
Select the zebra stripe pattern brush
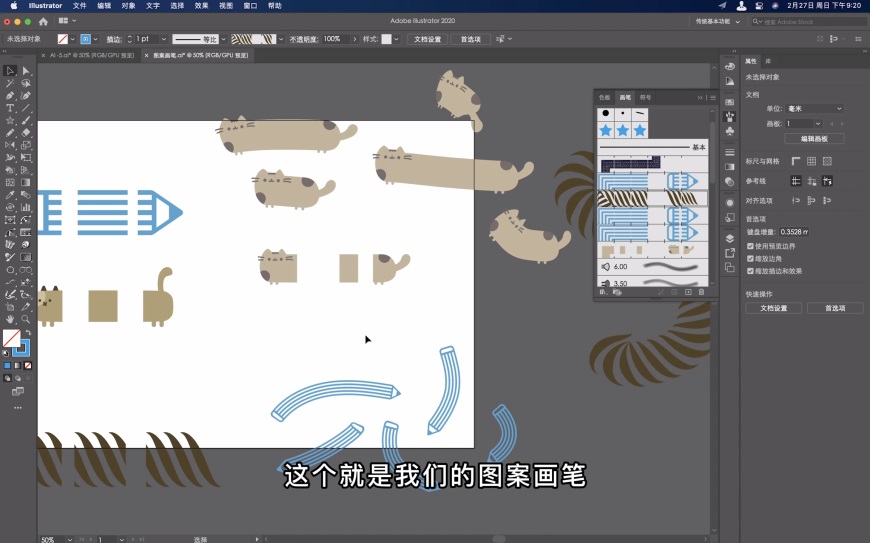click(652, 199)
